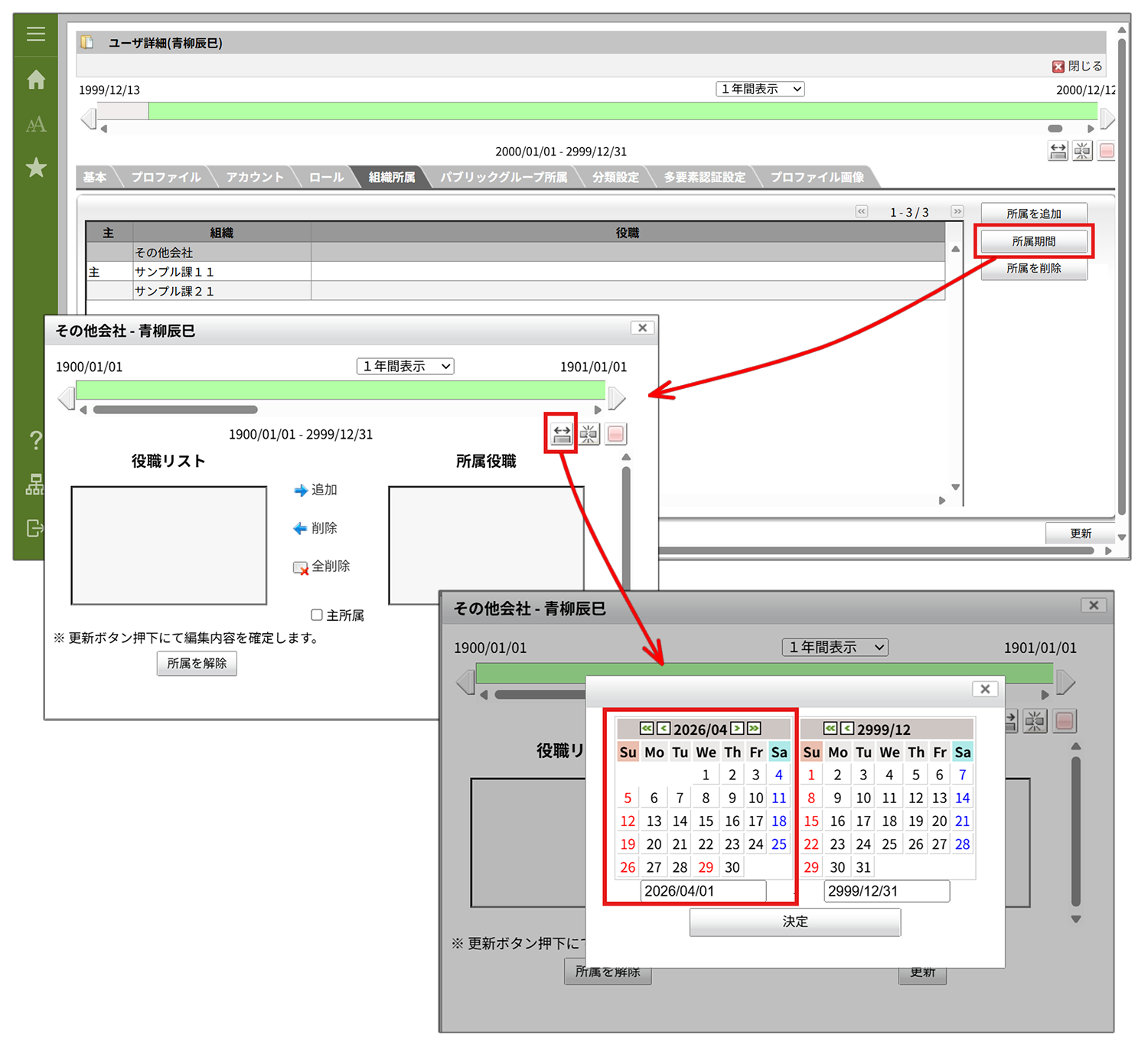Select the 分類設定 tab

click(x=615, y=177)
